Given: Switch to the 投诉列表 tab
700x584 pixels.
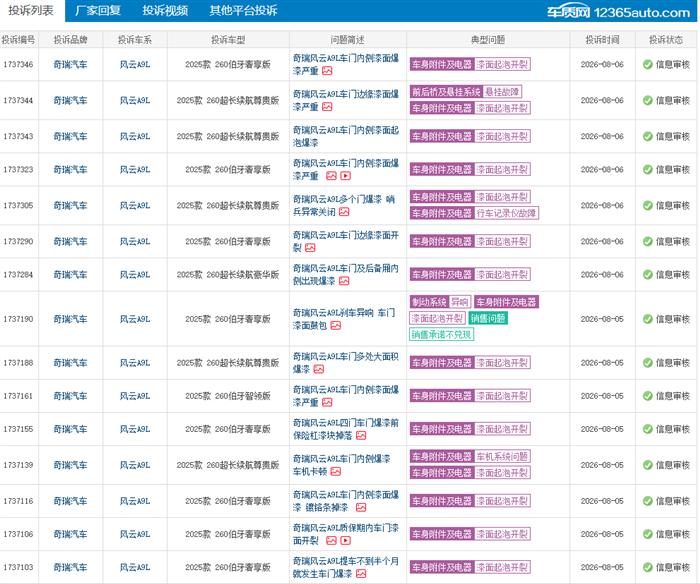Looking at the screenshot, I should [x=31, y=10].
